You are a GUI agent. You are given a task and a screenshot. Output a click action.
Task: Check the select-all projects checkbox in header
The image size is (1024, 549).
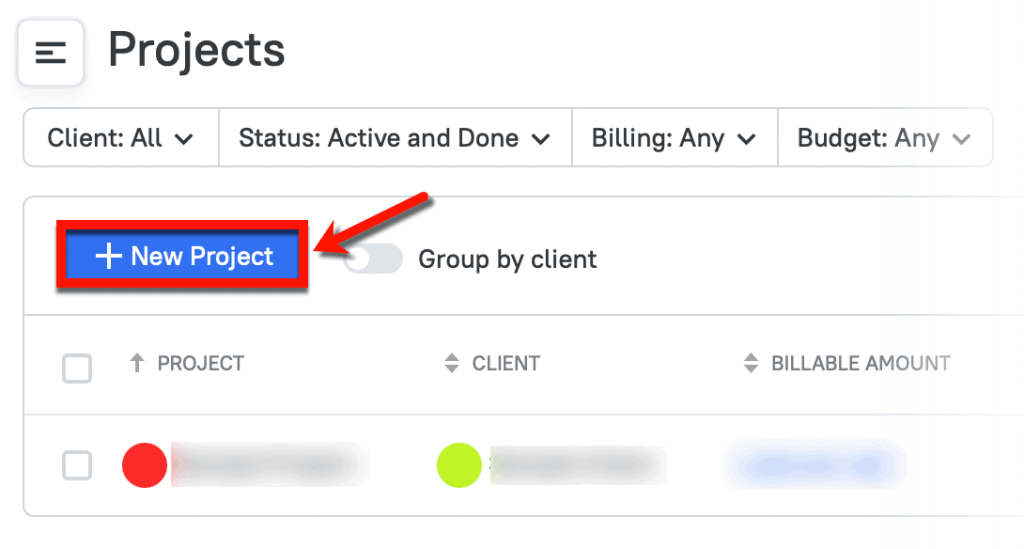(77, 367)
